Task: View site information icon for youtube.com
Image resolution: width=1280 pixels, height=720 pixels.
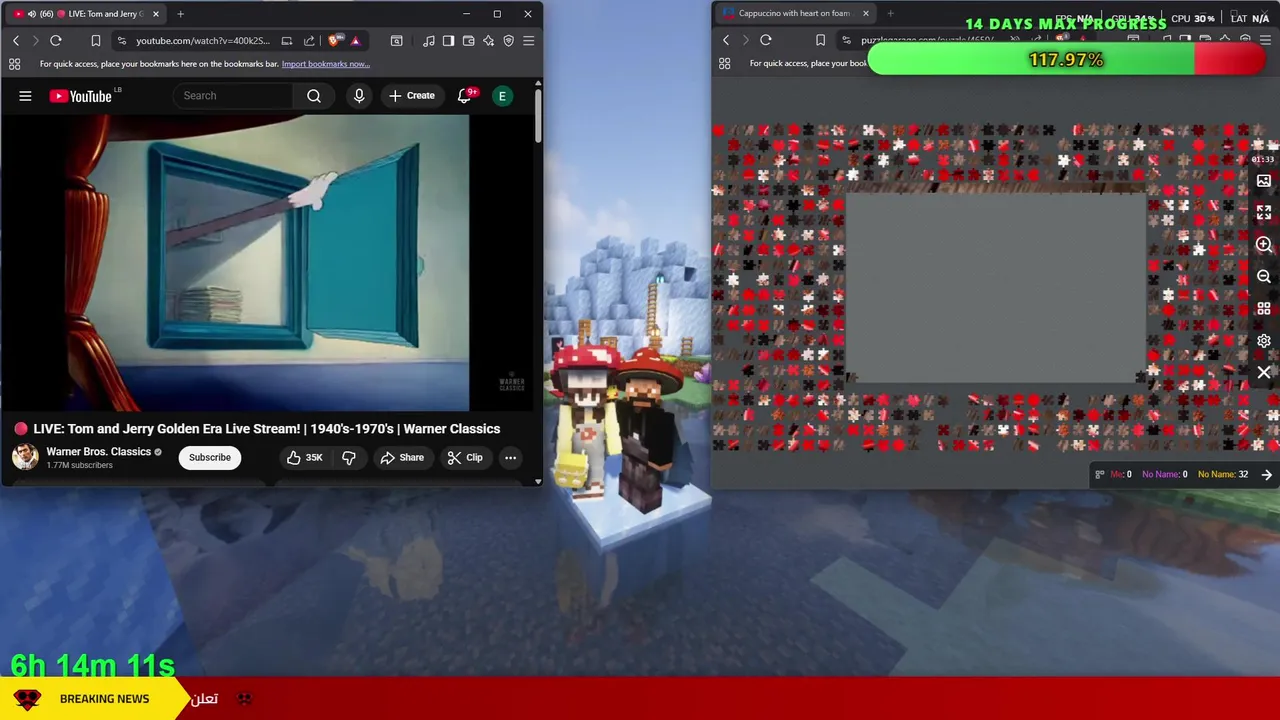Action: tap(121, 41)
